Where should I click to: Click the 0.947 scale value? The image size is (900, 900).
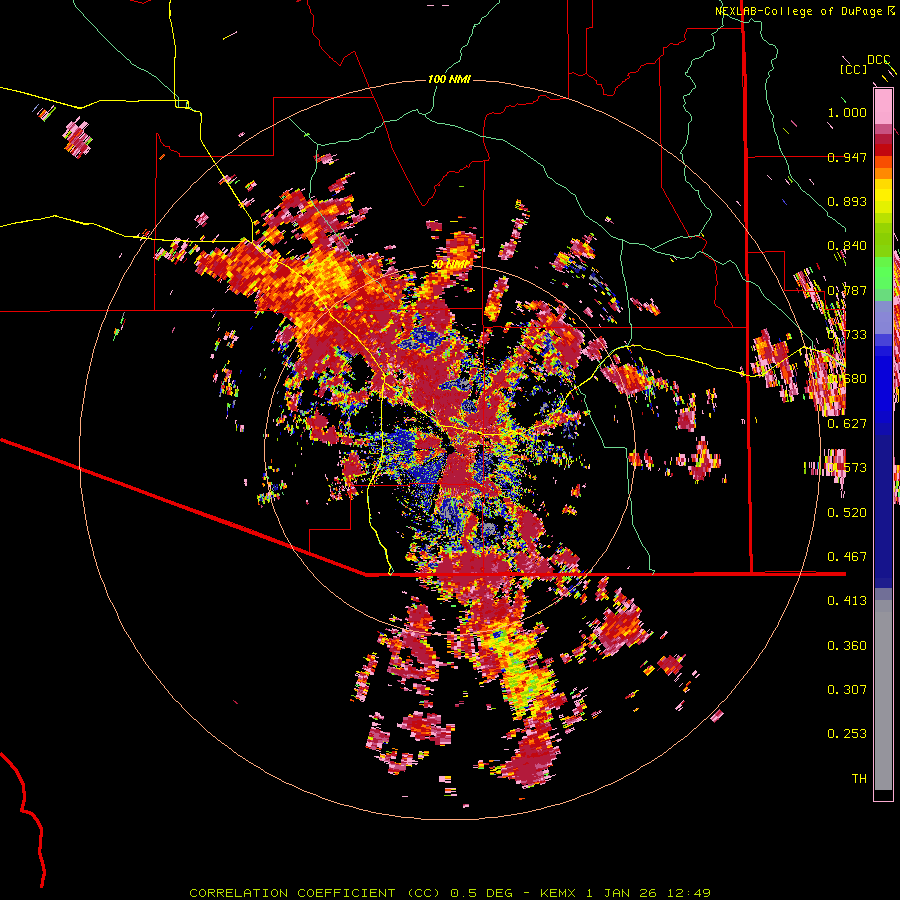tap(847, 157)
